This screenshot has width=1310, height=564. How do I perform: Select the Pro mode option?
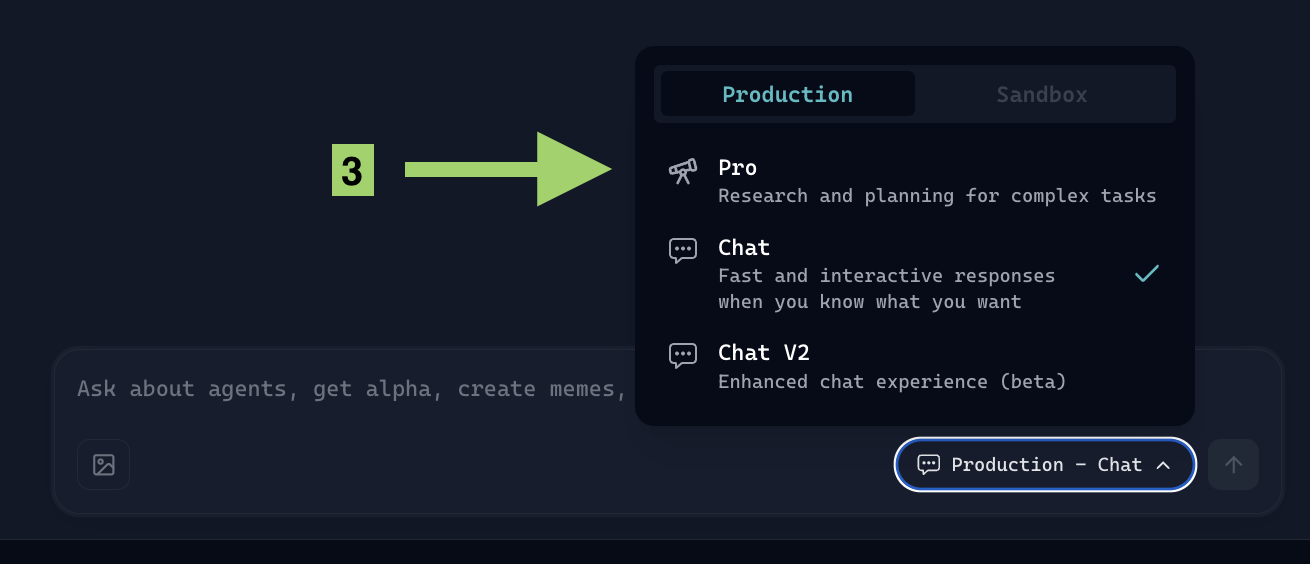click(738, 168)
